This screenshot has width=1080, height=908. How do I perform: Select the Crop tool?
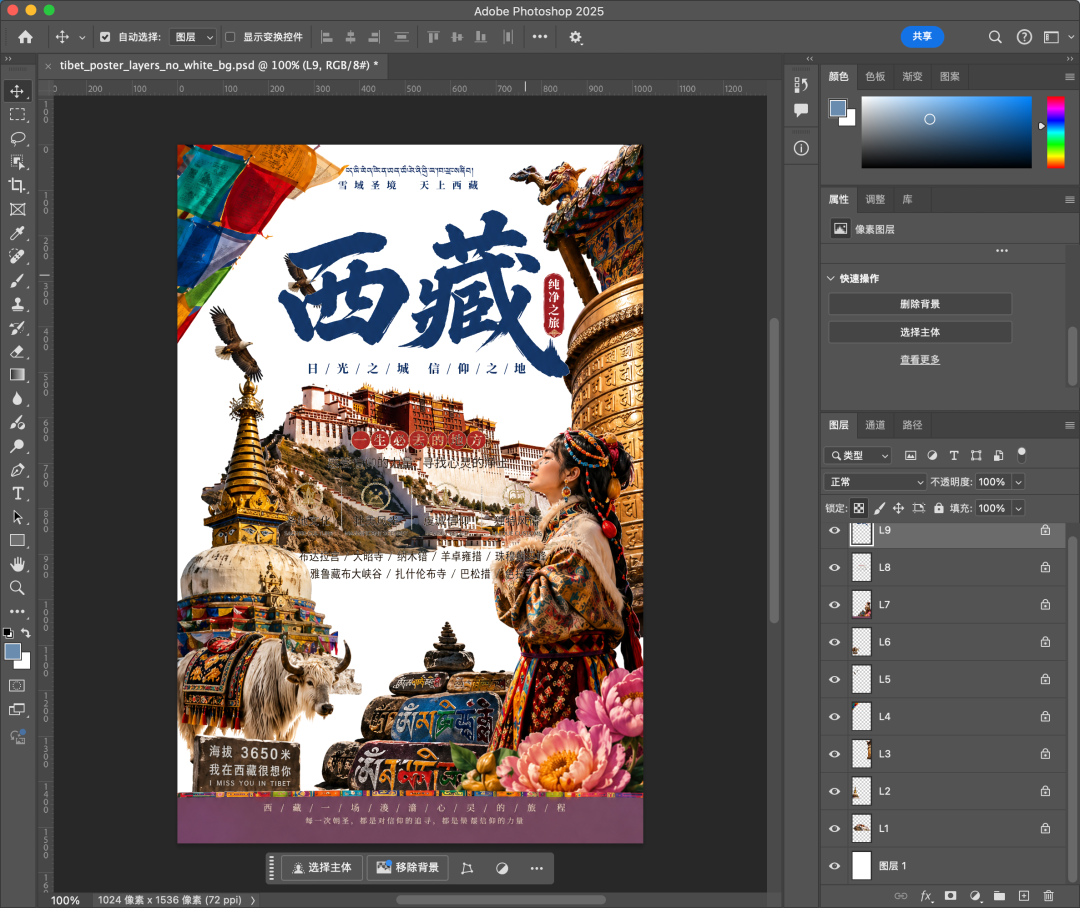[x=17, y=186]
